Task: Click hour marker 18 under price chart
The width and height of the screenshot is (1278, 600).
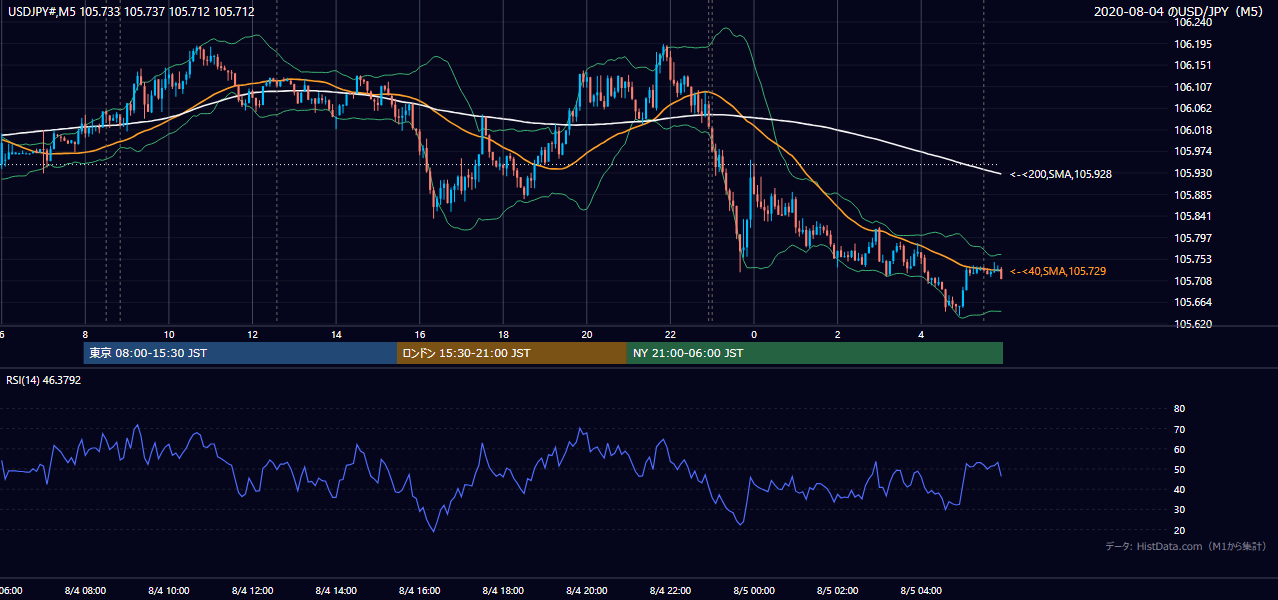Action: click(x=503, y=334)
